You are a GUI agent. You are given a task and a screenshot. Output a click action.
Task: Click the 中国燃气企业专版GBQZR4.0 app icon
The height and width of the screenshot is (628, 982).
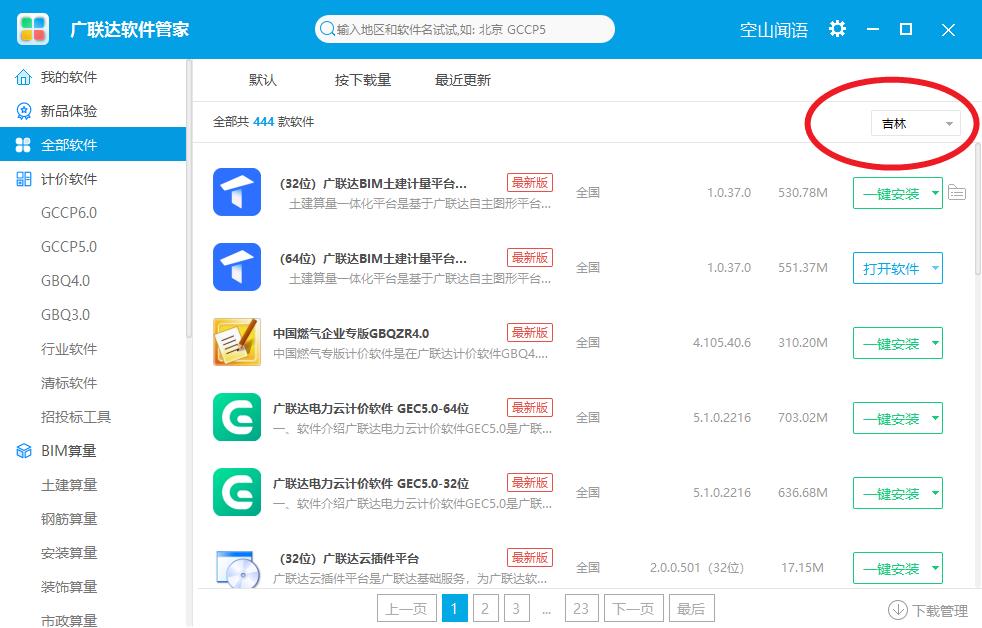tap(237, 342)
